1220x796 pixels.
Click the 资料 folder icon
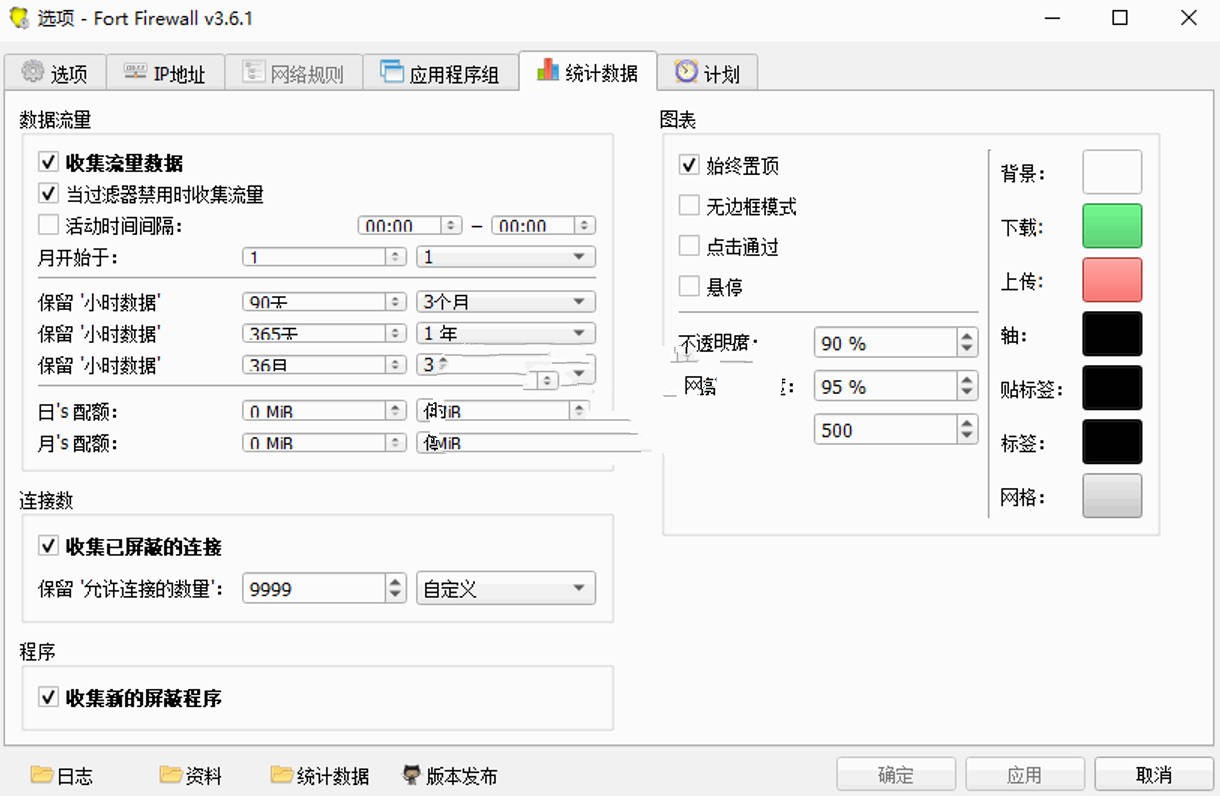pos(171,774)
